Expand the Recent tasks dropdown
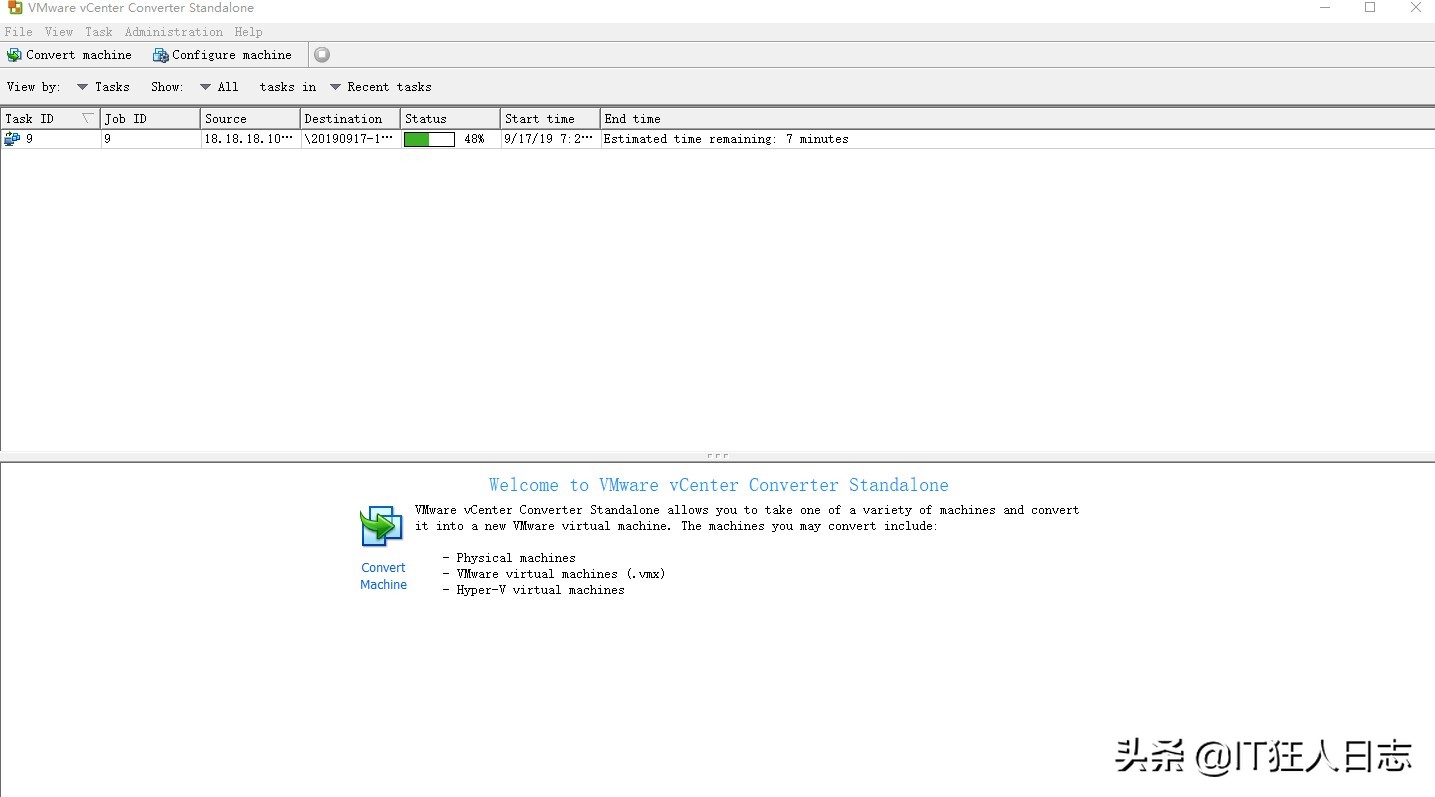 pos(381,87)
